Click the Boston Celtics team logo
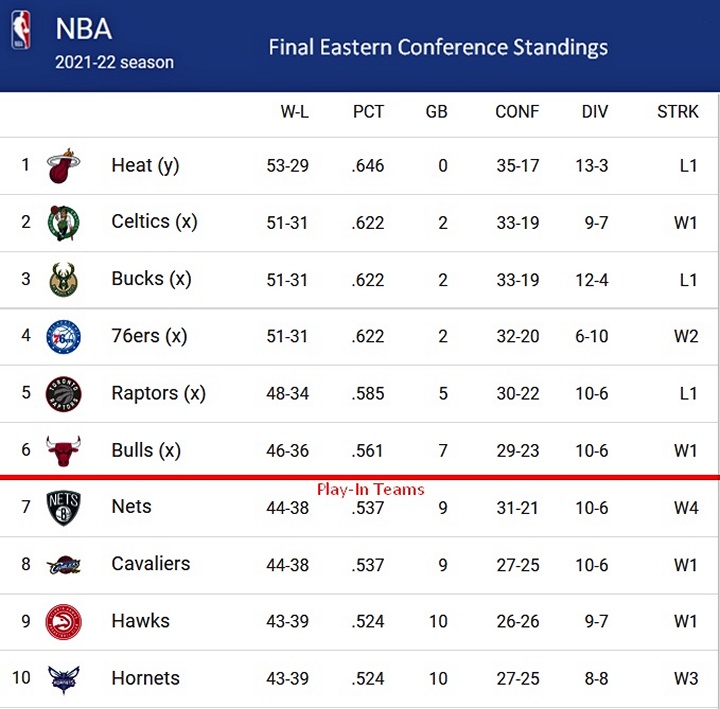The image size is (720, 709). click(x=64, y=222)
